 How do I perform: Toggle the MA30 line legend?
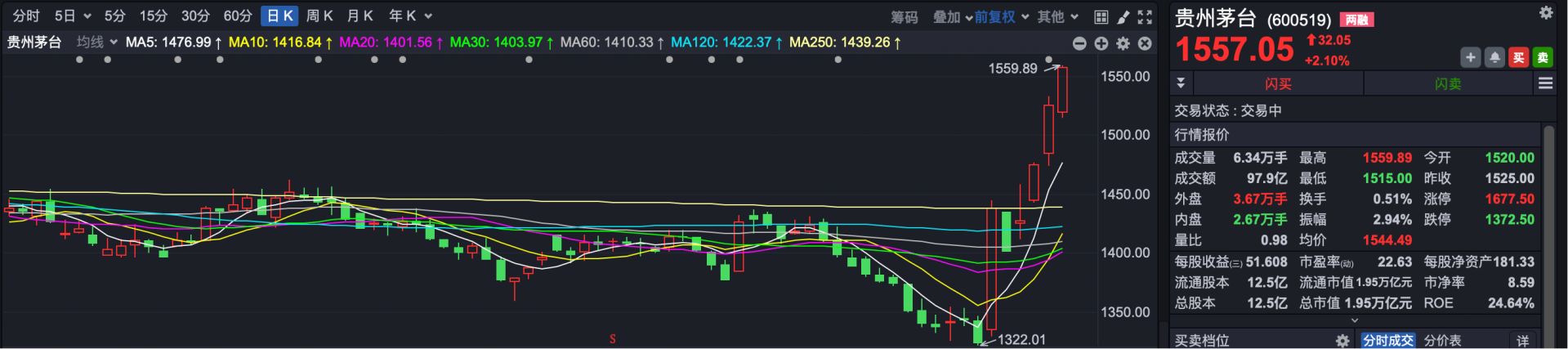coord(503,42)
